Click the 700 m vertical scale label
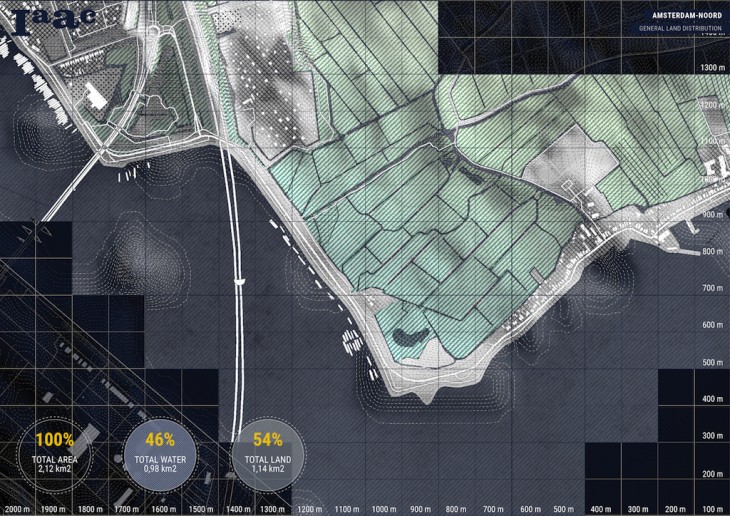Image resolution: width=730 pixels, height=516 pixels. point(714,289)
